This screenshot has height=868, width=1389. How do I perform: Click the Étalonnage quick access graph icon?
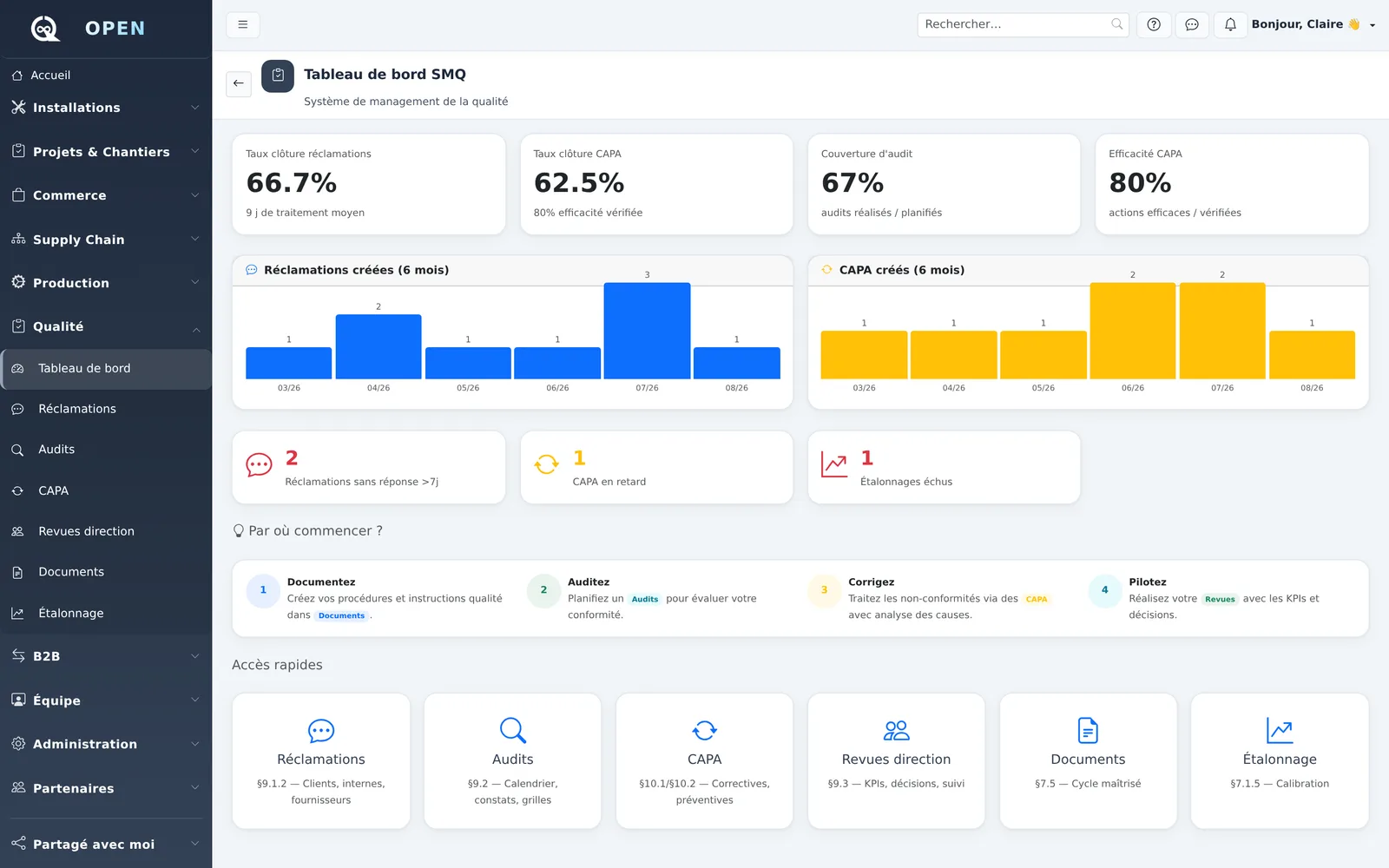click(1280, 730)
